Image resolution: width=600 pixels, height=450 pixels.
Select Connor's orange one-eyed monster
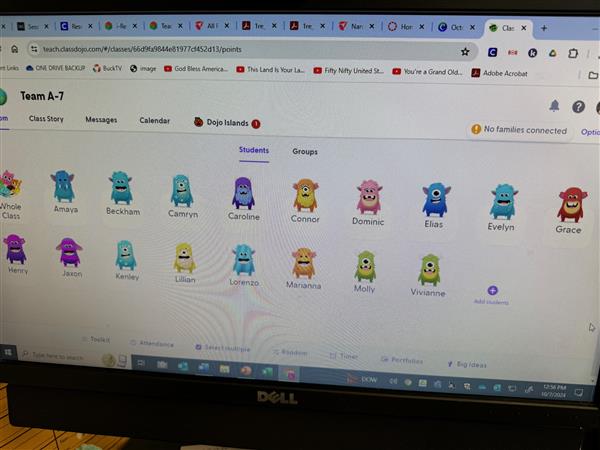point(305,196)
